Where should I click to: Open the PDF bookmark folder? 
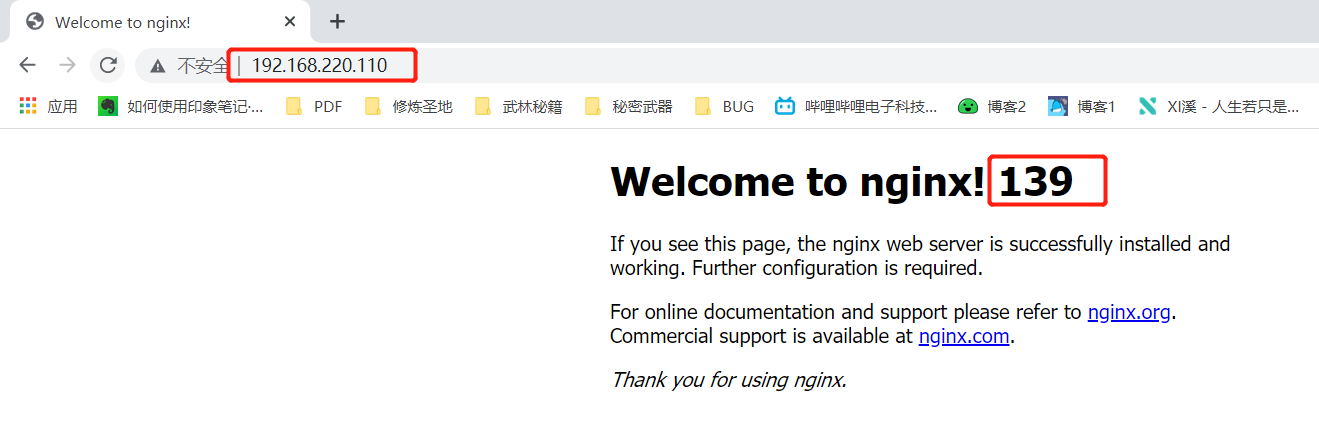coord(314,106)
